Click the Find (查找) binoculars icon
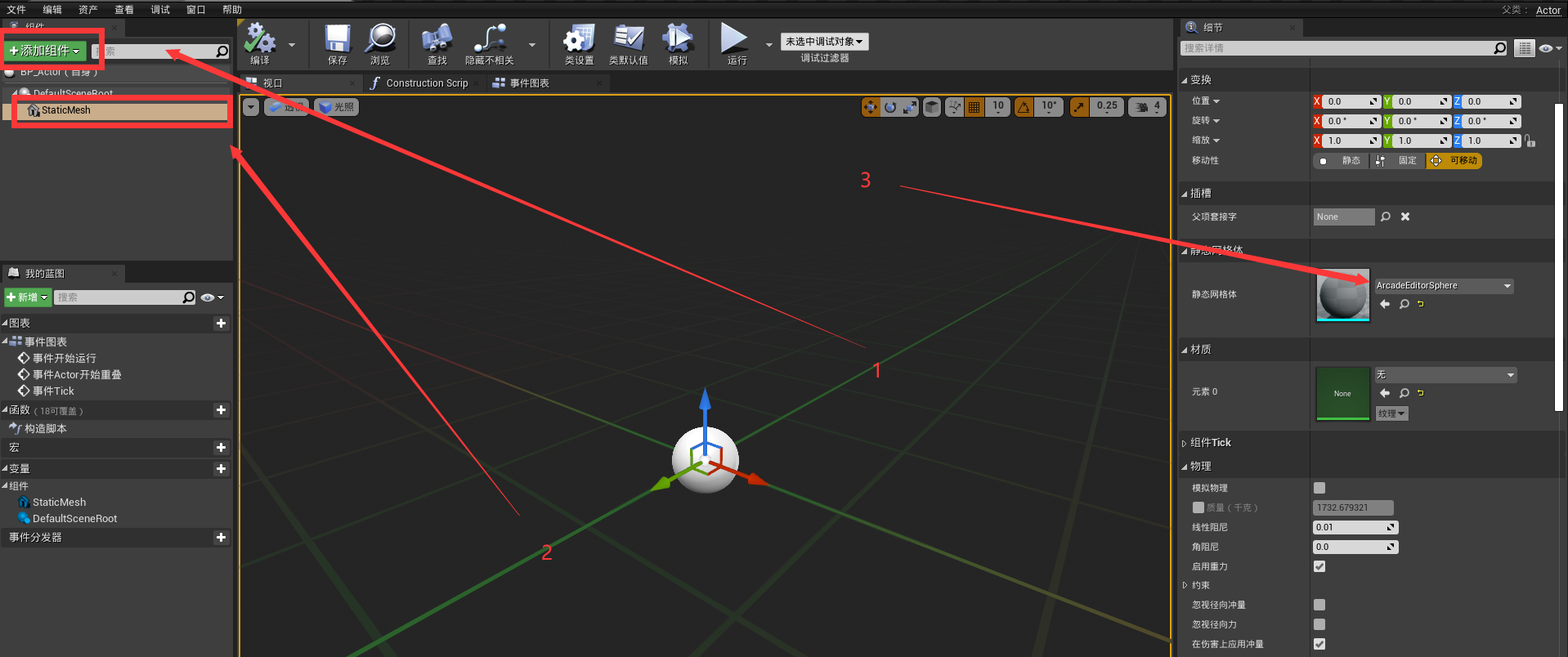 click(x=437, y=40)
